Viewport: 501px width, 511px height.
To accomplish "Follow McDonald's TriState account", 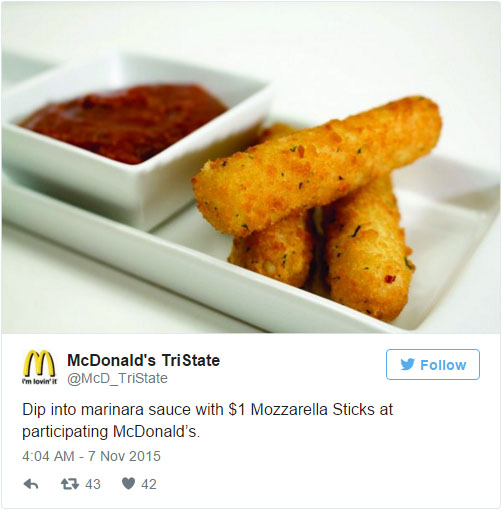I will pyautogui.click(x=433, y=365).
